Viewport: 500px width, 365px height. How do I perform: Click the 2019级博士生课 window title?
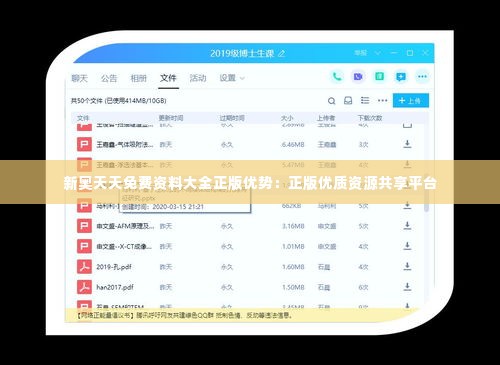click(x=242, y=53)
